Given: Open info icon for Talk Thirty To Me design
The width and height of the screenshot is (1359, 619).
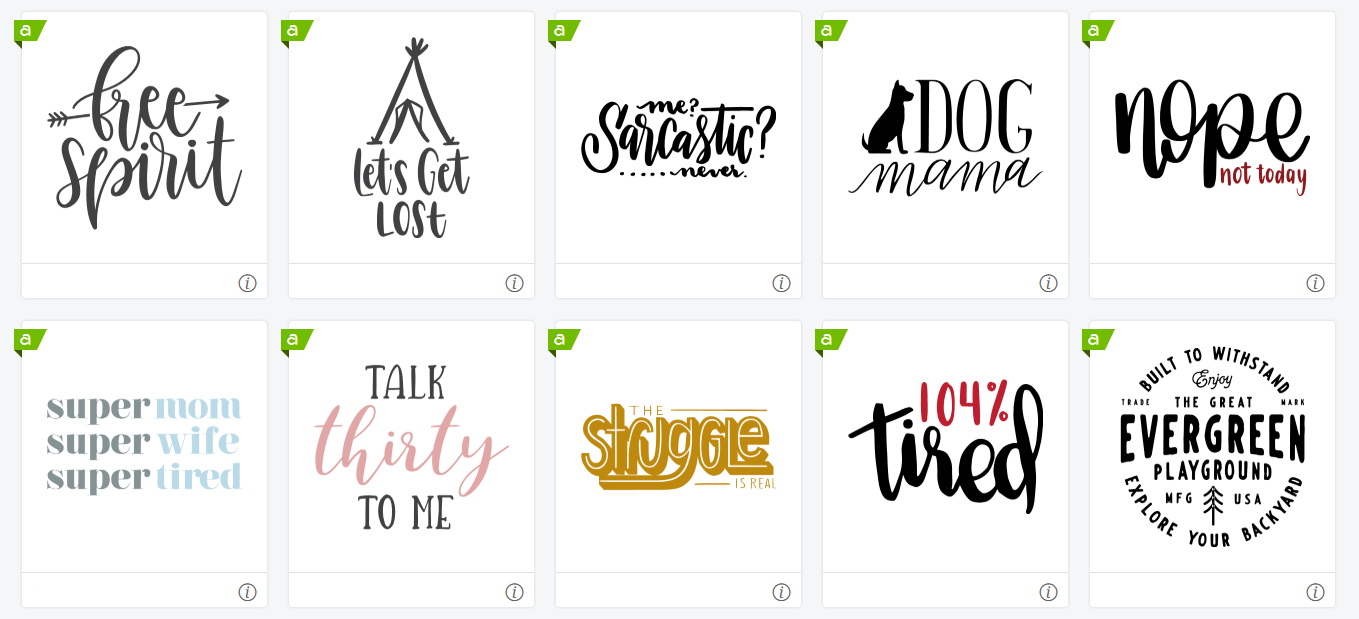Looking at the screenshot, I should 514,592.
